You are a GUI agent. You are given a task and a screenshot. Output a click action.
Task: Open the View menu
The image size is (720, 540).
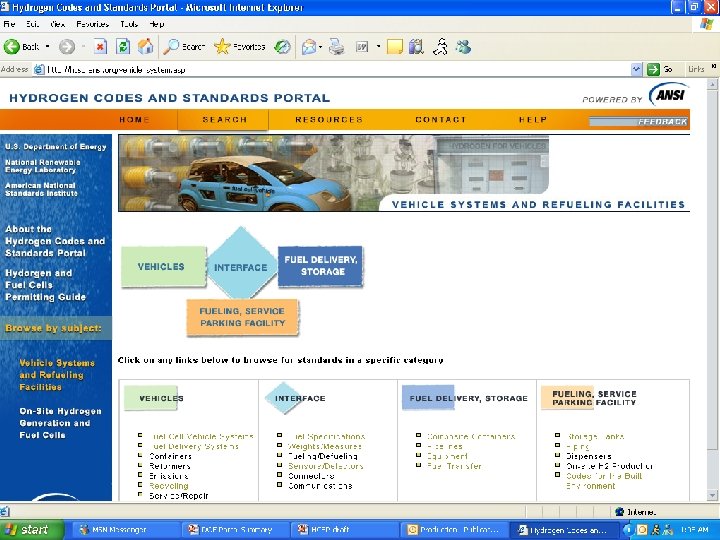point(57,24)
